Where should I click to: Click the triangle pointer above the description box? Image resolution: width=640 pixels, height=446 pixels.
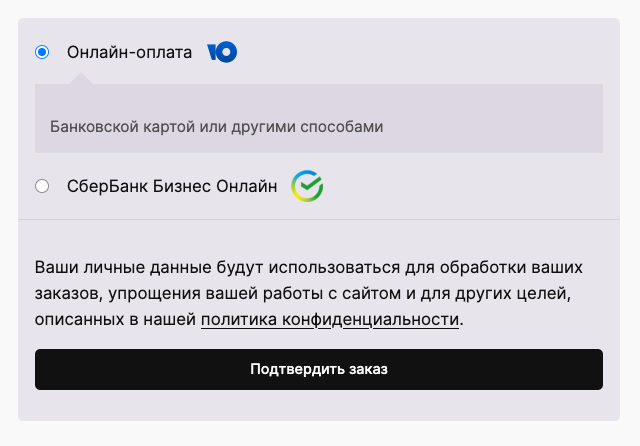[x=84, y=79]
